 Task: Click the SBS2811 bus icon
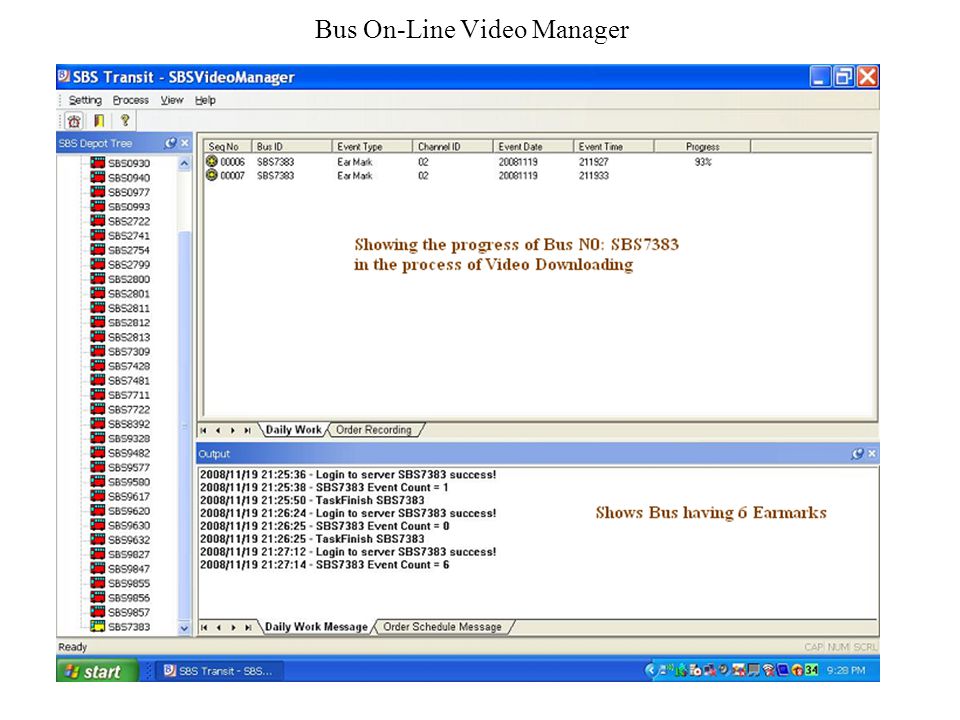[97, 307]
